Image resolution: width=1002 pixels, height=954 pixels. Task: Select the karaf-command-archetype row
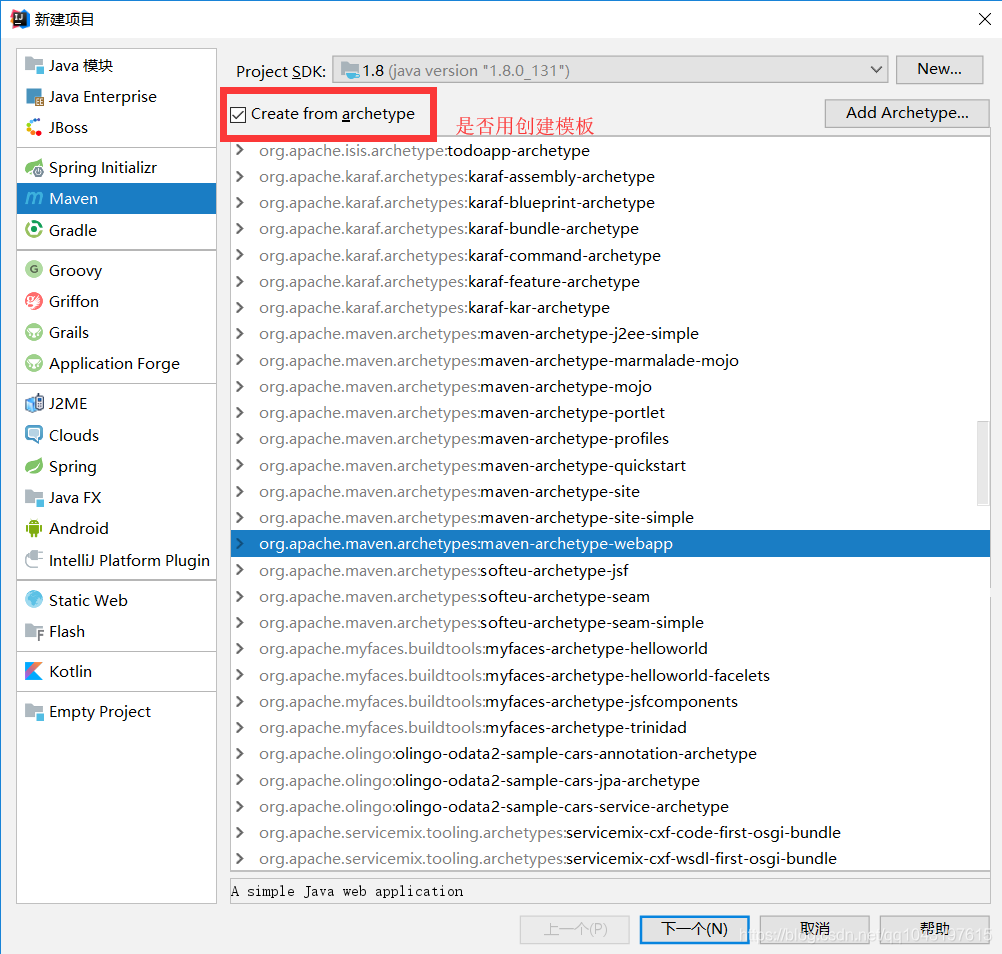(x=610, y=256)
